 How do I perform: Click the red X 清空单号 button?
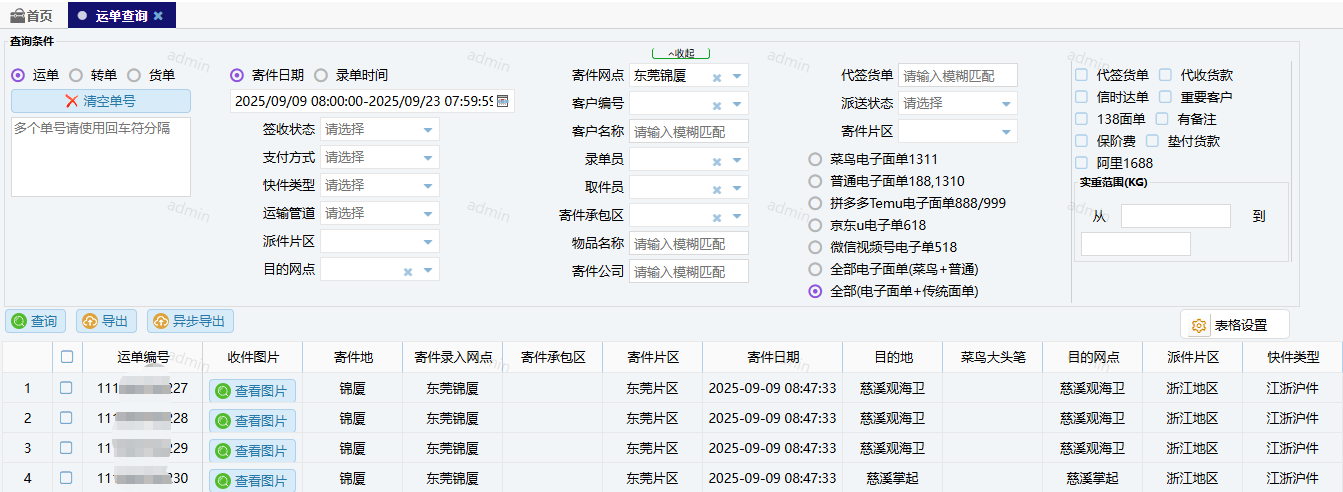coord(72,101)
